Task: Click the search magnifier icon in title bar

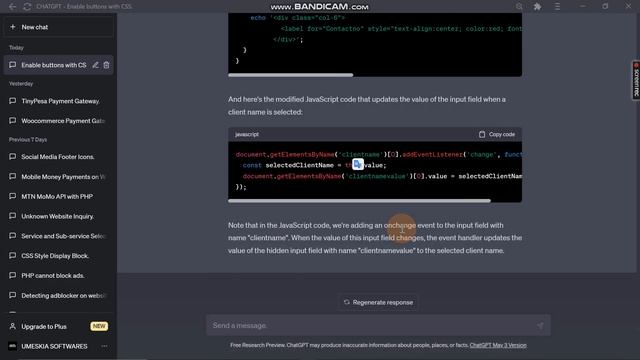Action: (x=519, y=7)
